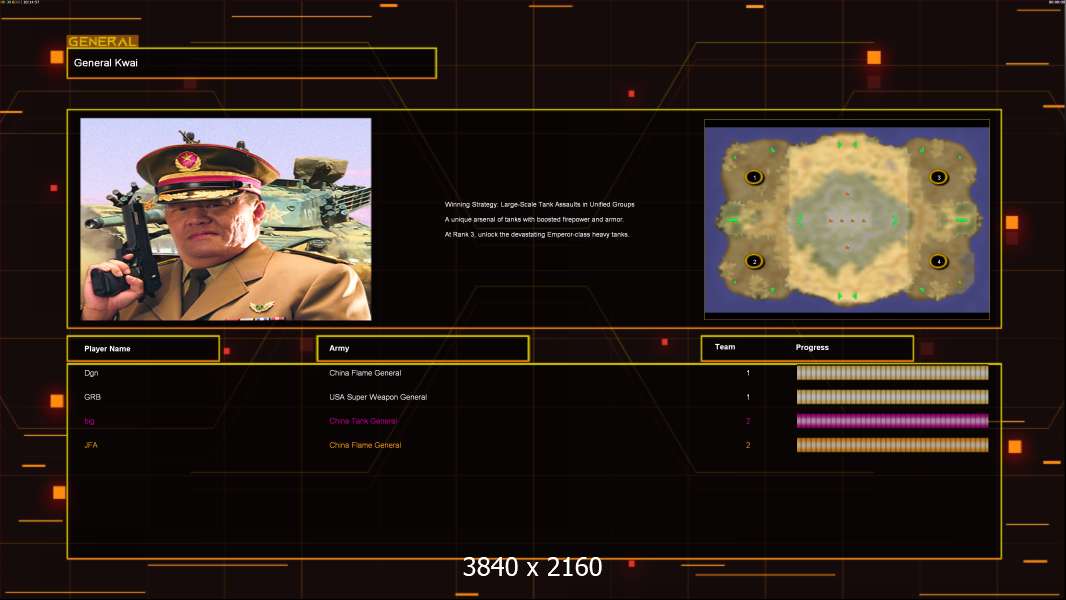The width and height of the screenshot is (1066, 600).
Task: Click Dgn's loading progress bar
Action: pyautogui.click(x=893, y=372)
